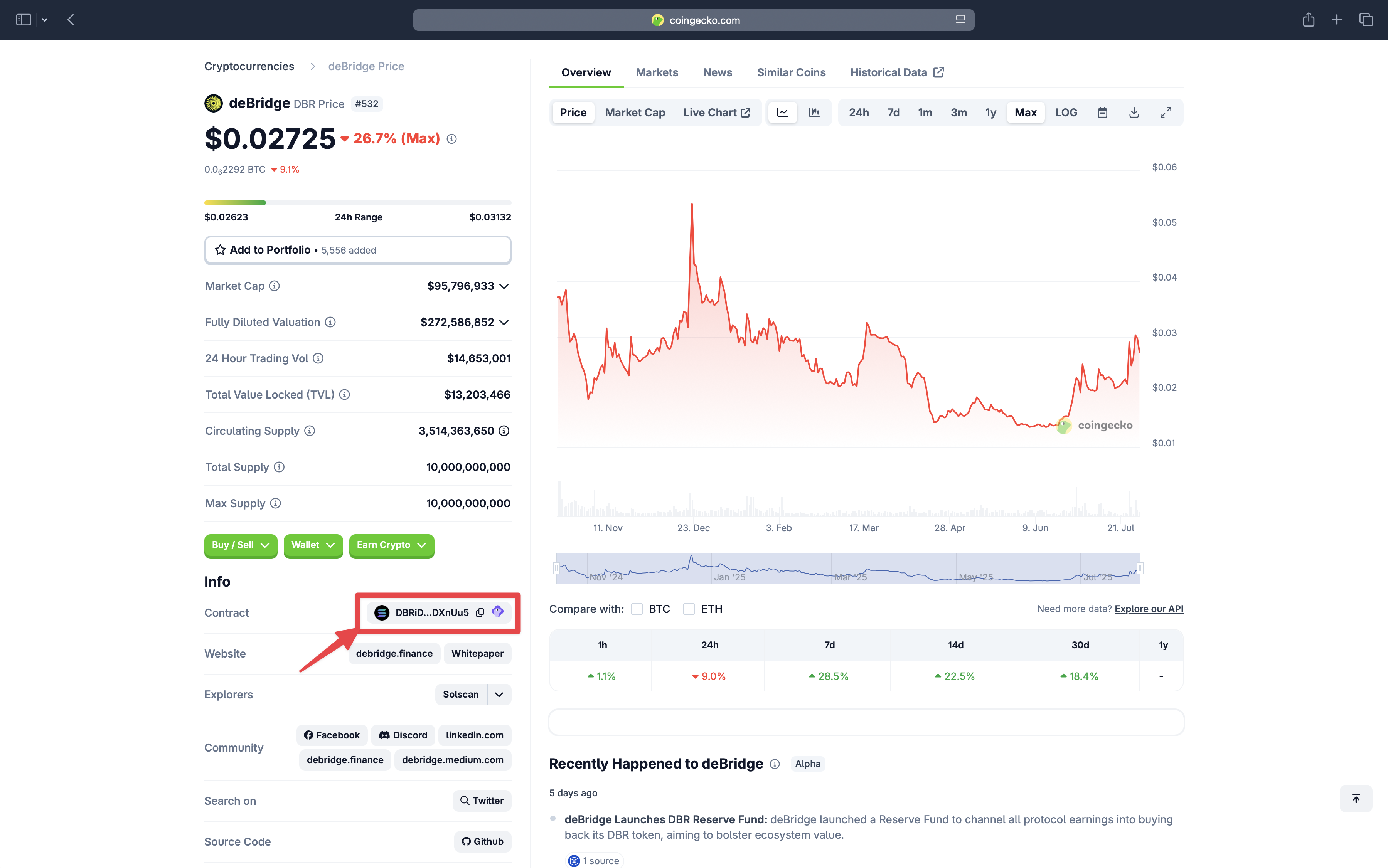Click Add to Portfolio button
This screenshot has height=868, width=1388.
[x=358, y=250]
